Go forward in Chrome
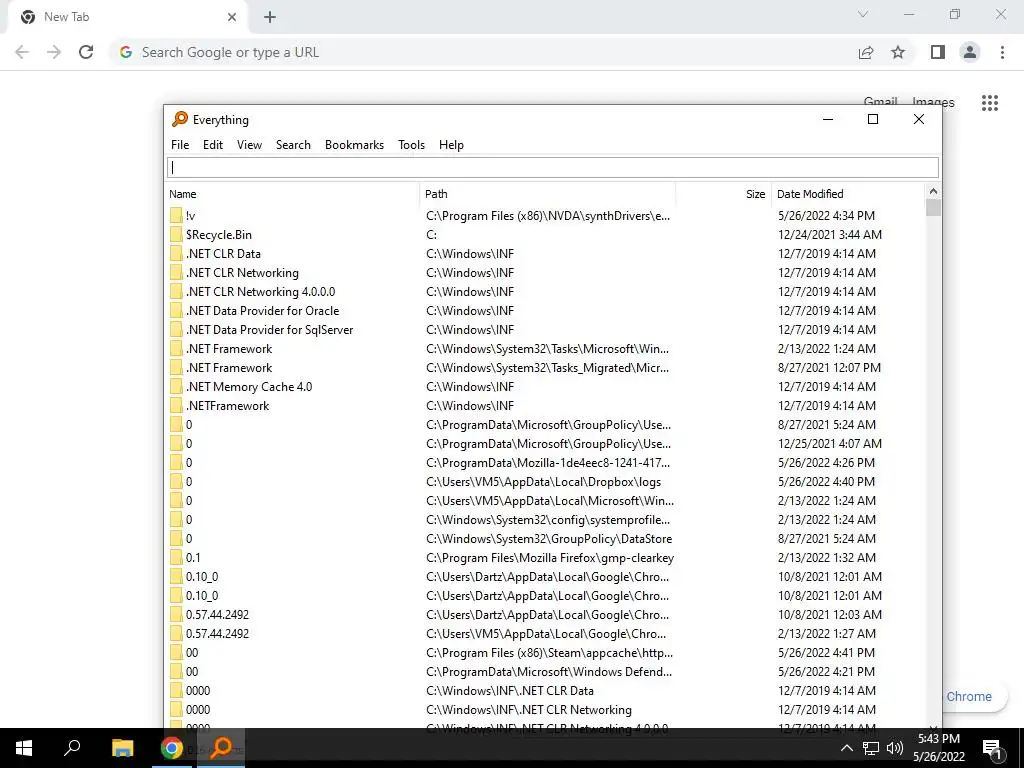 click(x=54, y=52)
